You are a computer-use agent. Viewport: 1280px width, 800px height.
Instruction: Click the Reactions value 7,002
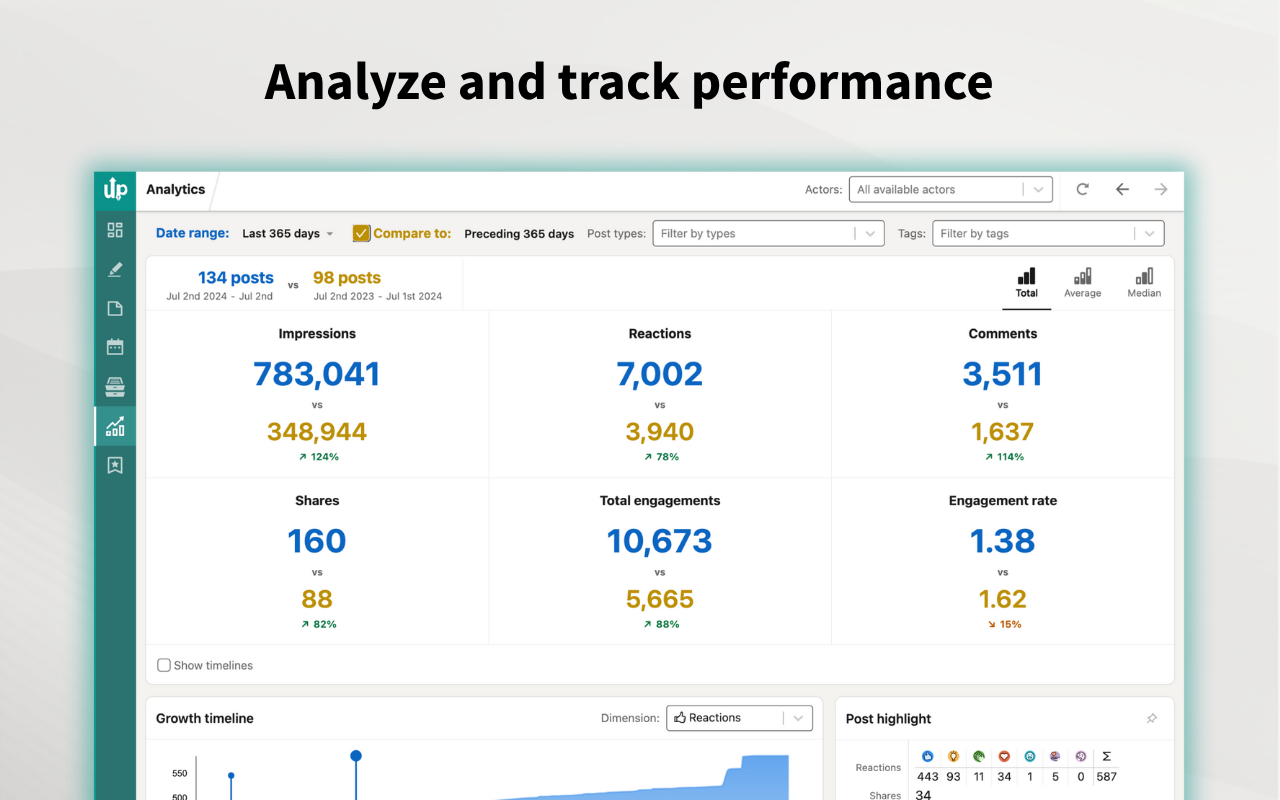[x=660, y=374]
